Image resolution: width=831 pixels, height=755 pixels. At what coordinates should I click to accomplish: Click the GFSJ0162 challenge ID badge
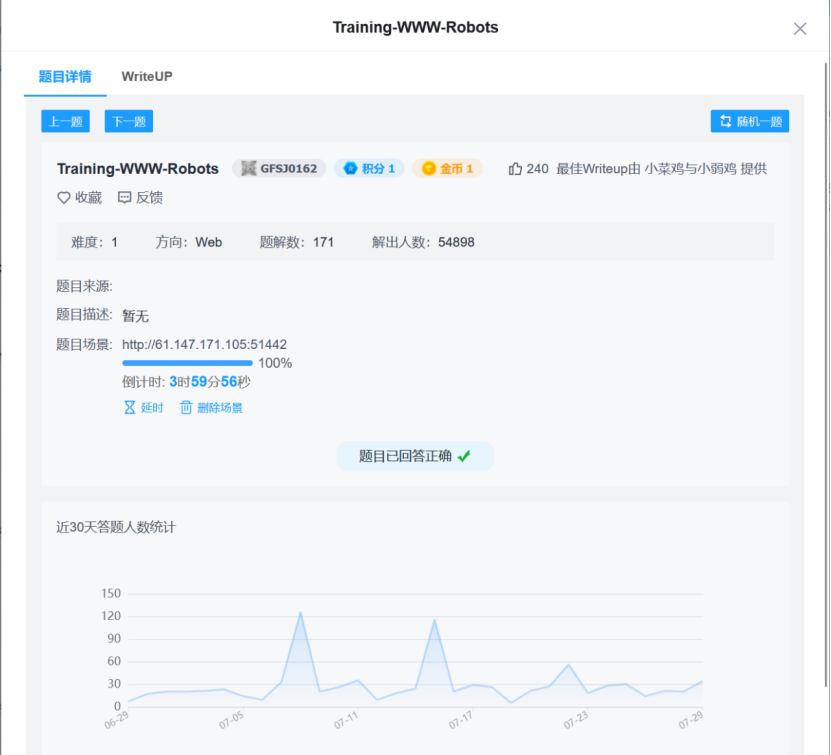(x=279, y=168)
